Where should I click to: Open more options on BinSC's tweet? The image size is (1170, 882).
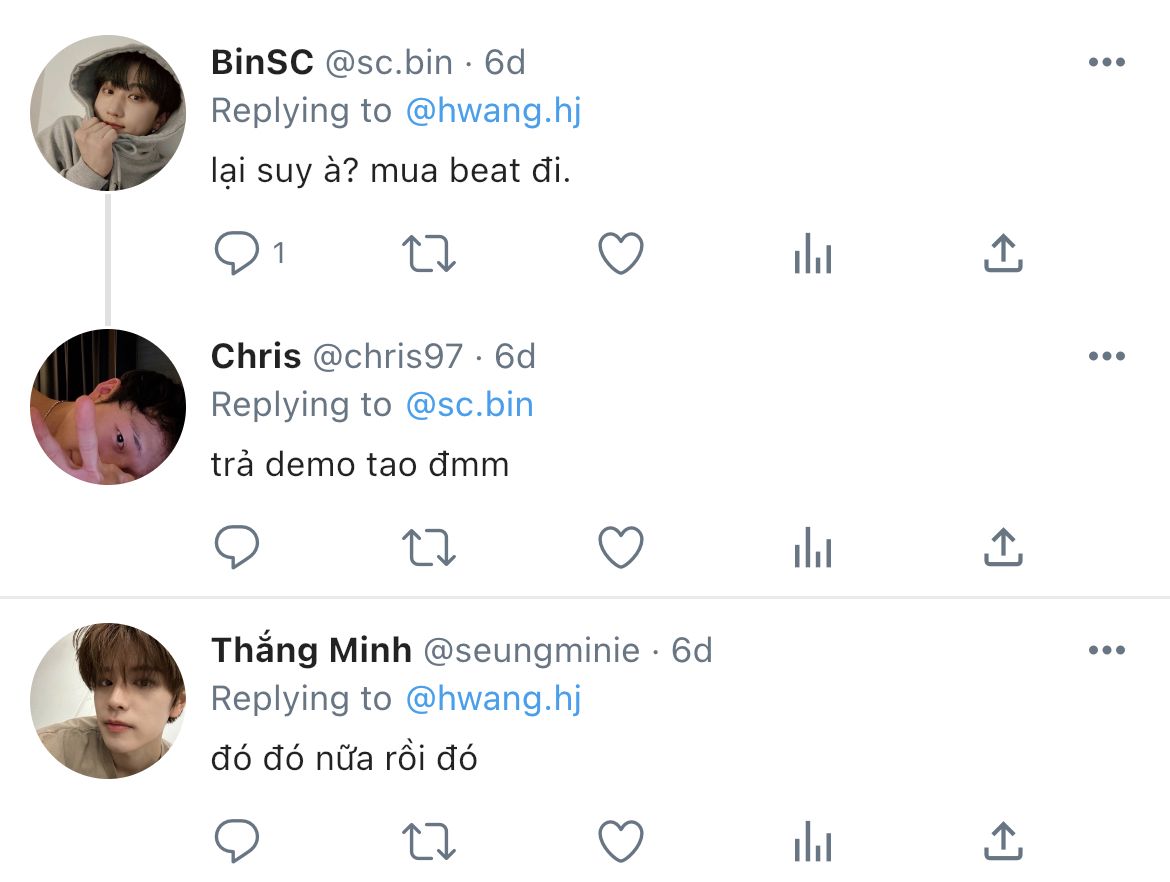[1107, 62]
